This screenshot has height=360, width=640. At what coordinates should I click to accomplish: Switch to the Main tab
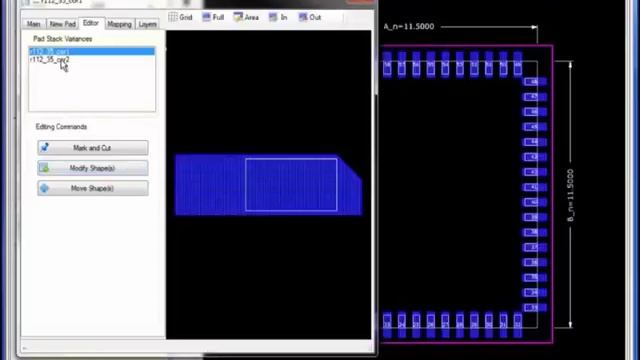(34, 24)
